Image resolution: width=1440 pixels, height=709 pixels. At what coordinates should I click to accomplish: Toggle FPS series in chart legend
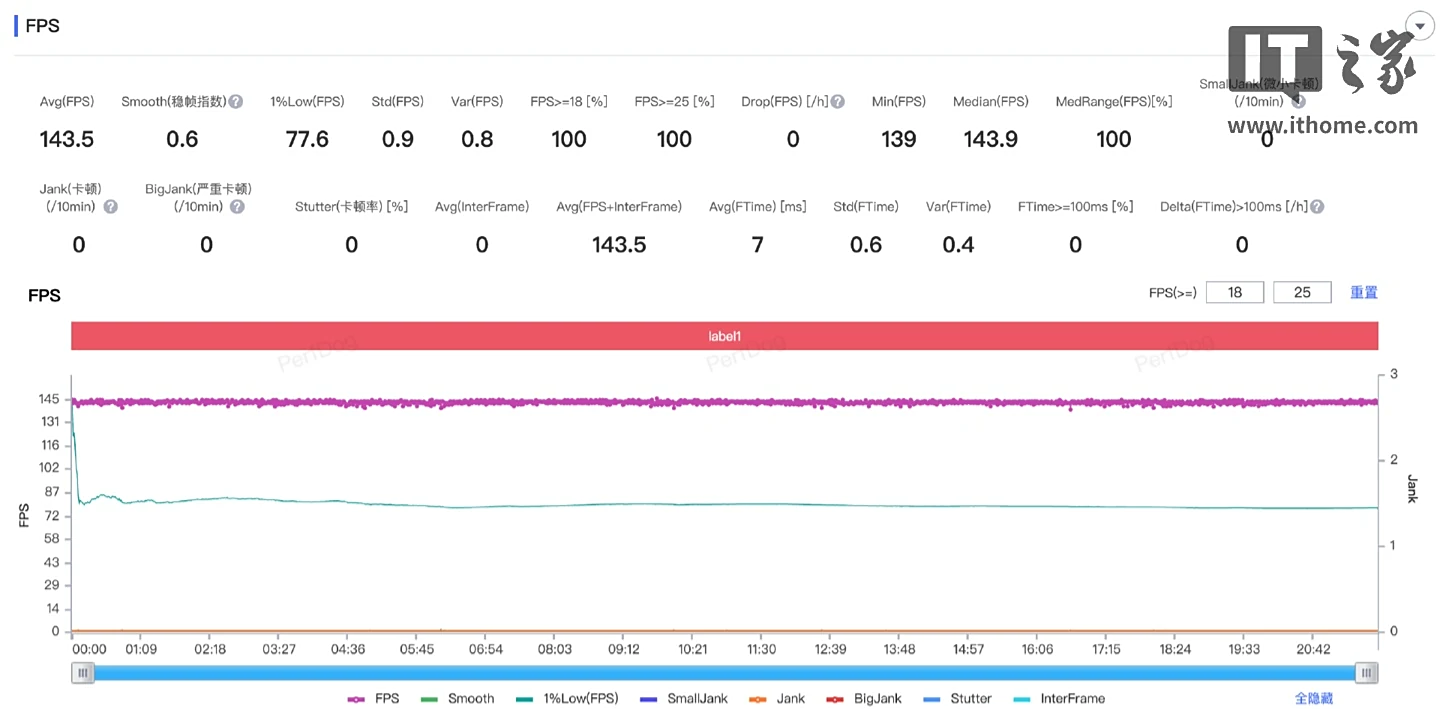[374, 699]
